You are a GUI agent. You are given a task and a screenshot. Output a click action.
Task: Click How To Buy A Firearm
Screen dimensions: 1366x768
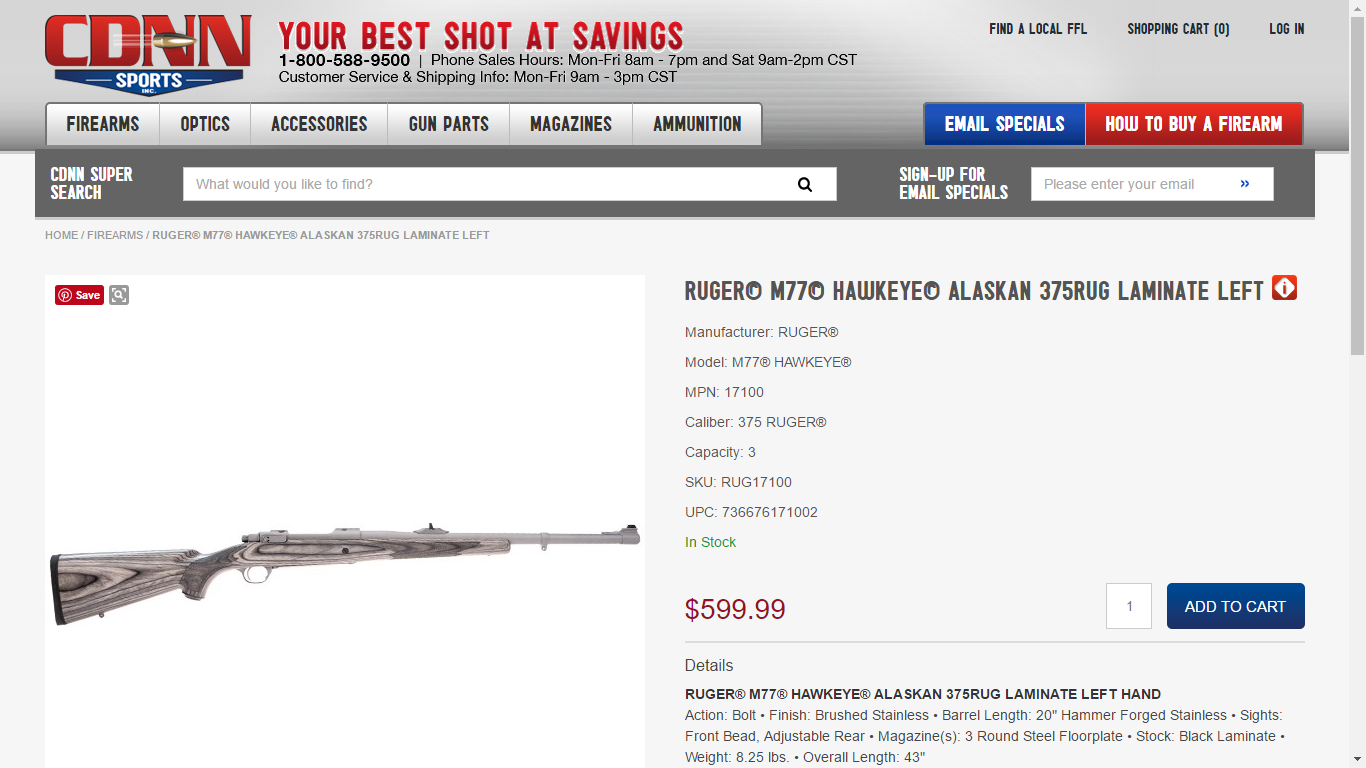tap(1193, 124)
